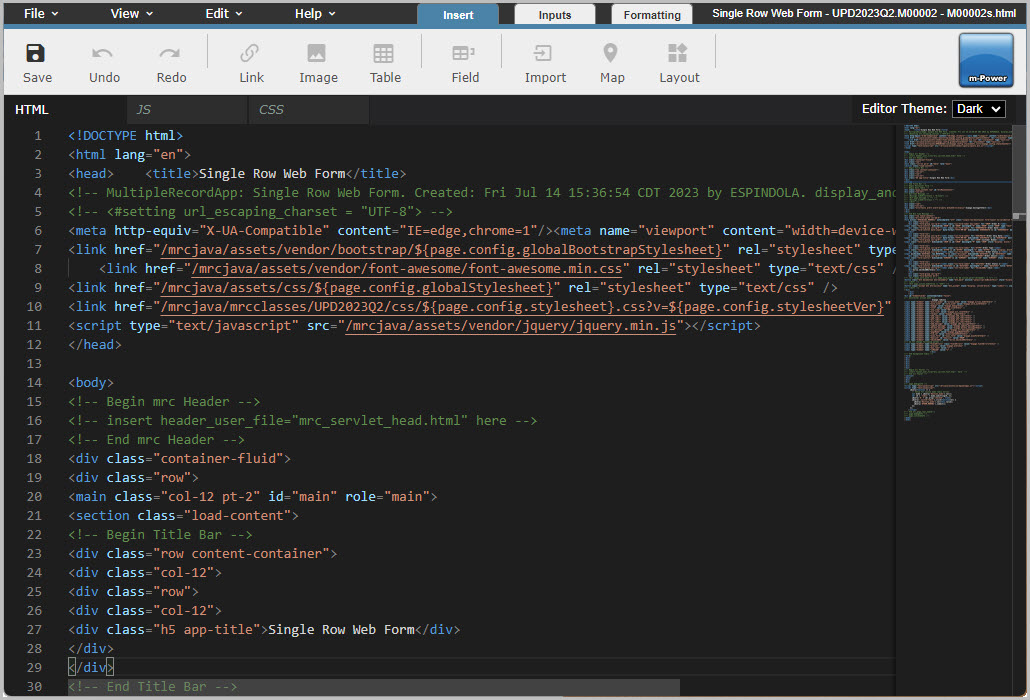Select the HTML editor tab
Screen dimensions: 1030x700
(66, 110)
